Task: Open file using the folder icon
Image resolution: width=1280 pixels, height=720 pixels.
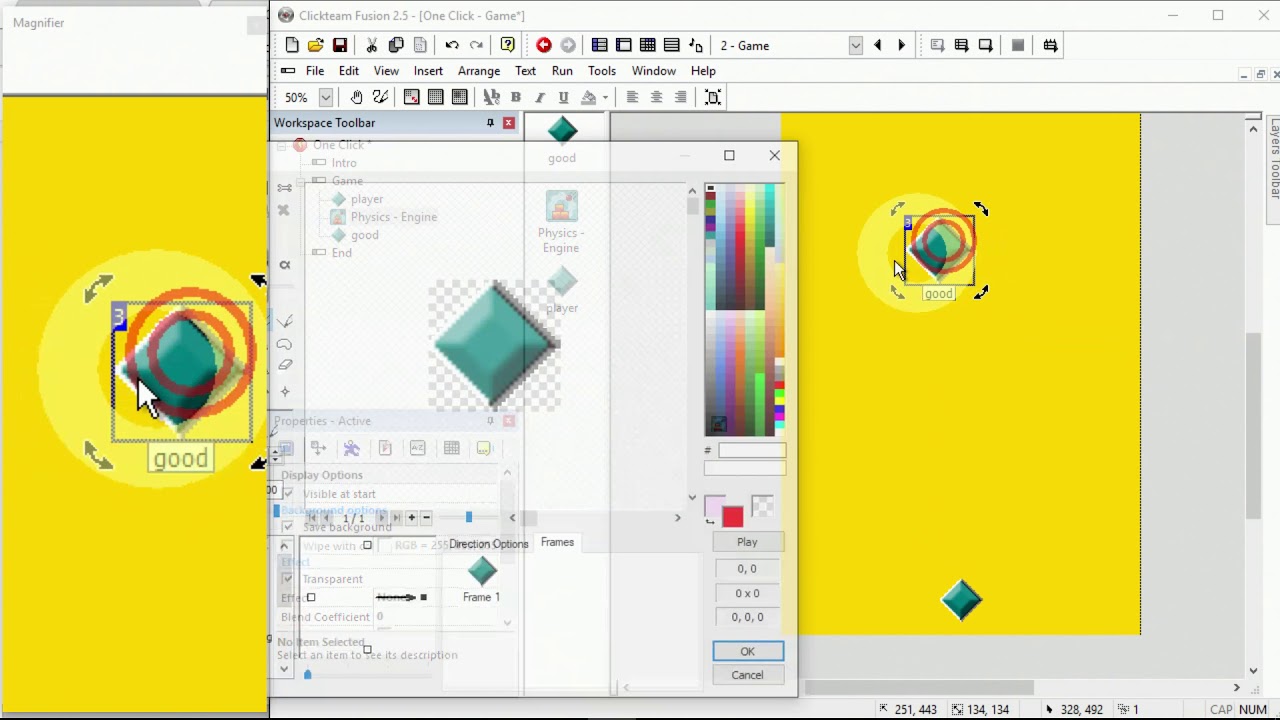Action: point(316,45)
